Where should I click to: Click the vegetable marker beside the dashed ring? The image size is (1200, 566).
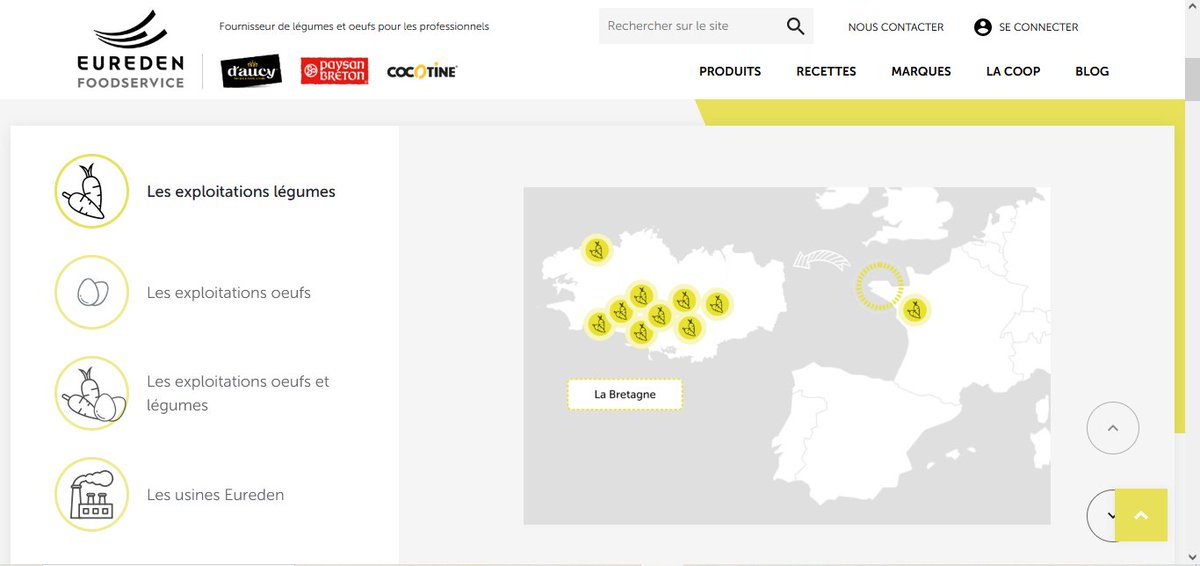pos(913,310)
